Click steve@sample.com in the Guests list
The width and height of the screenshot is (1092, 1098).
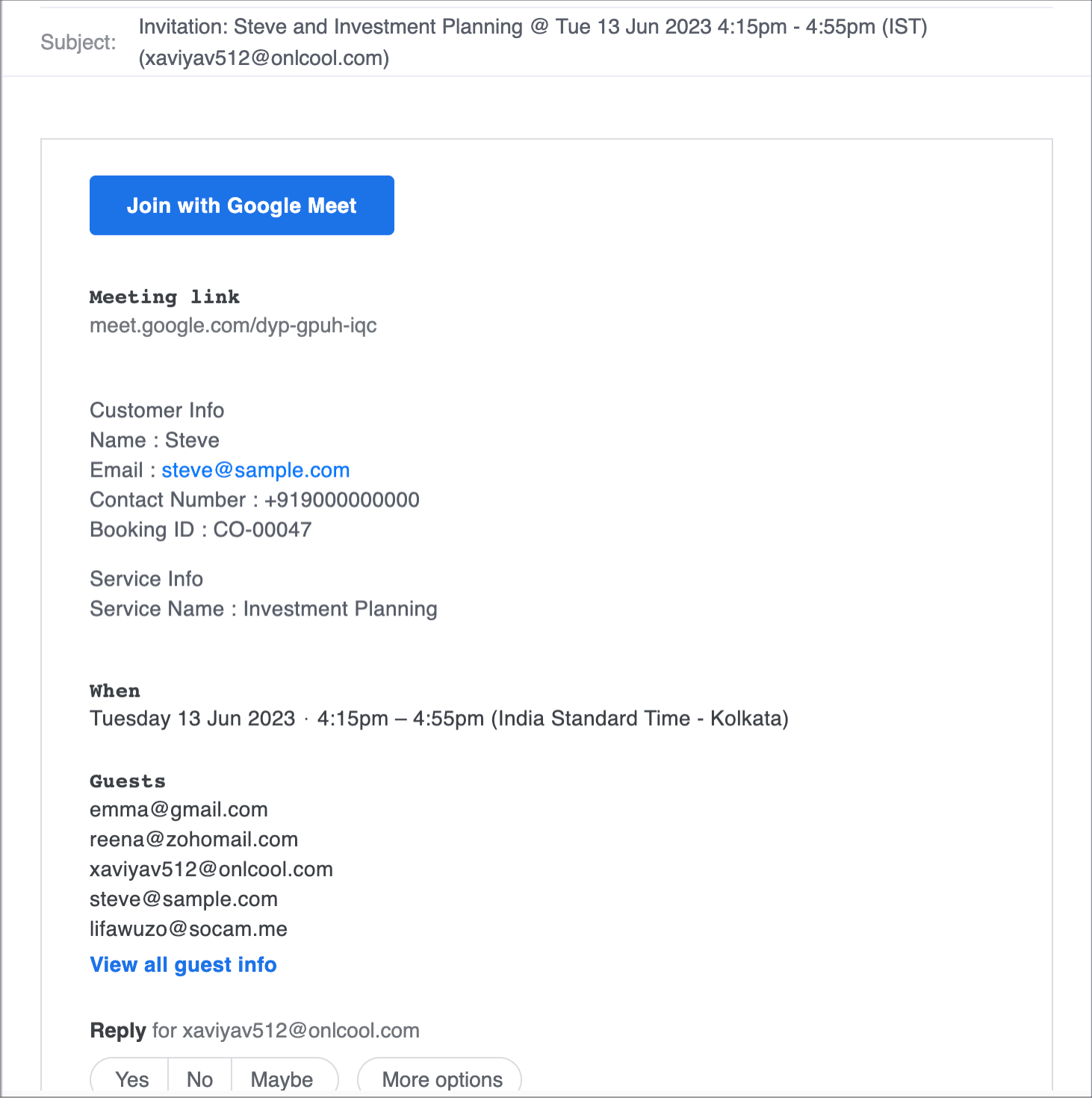184,899
